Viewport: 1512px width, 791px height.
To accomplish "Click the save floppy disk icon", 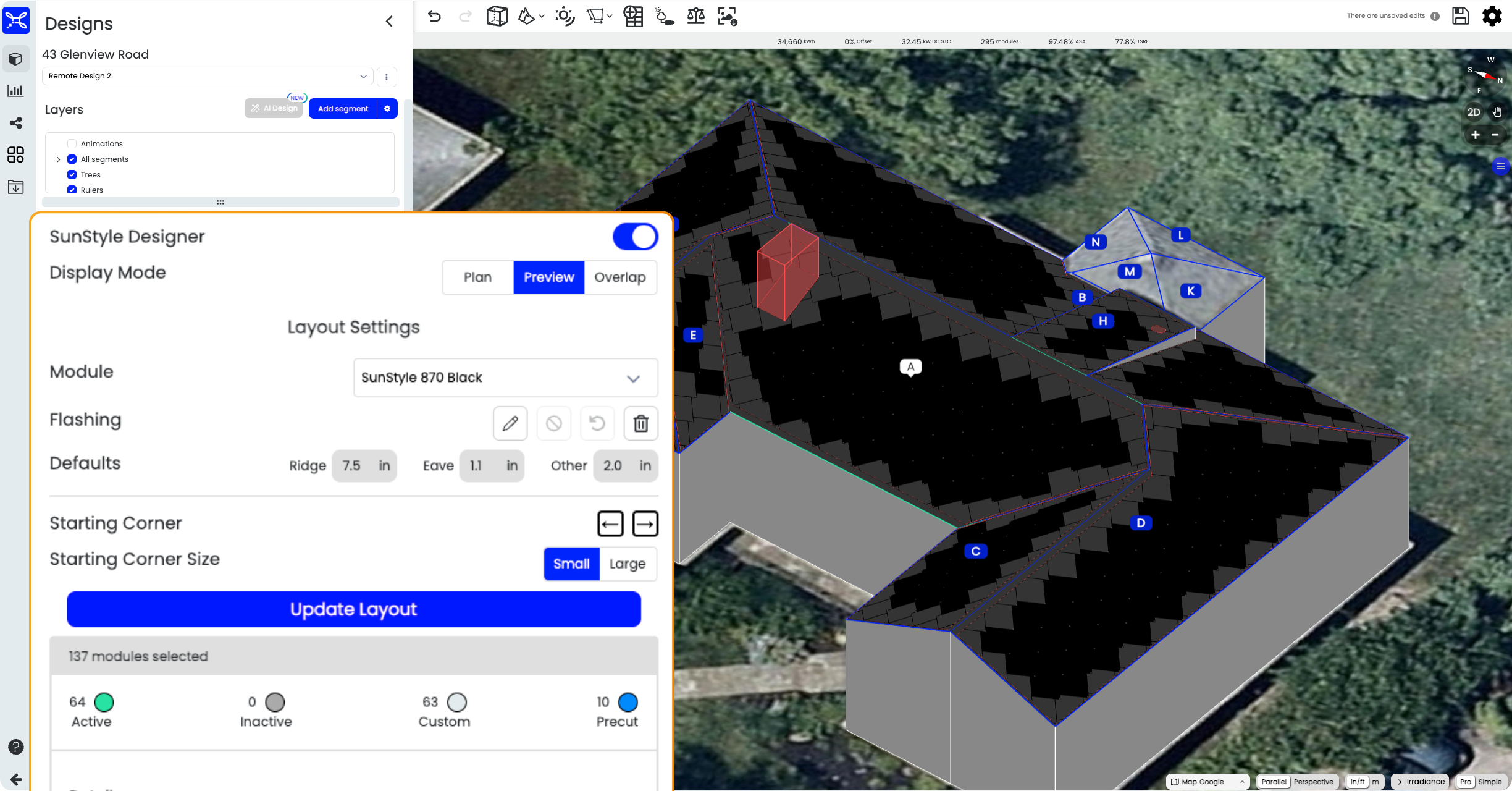I will click(1461, 16).
